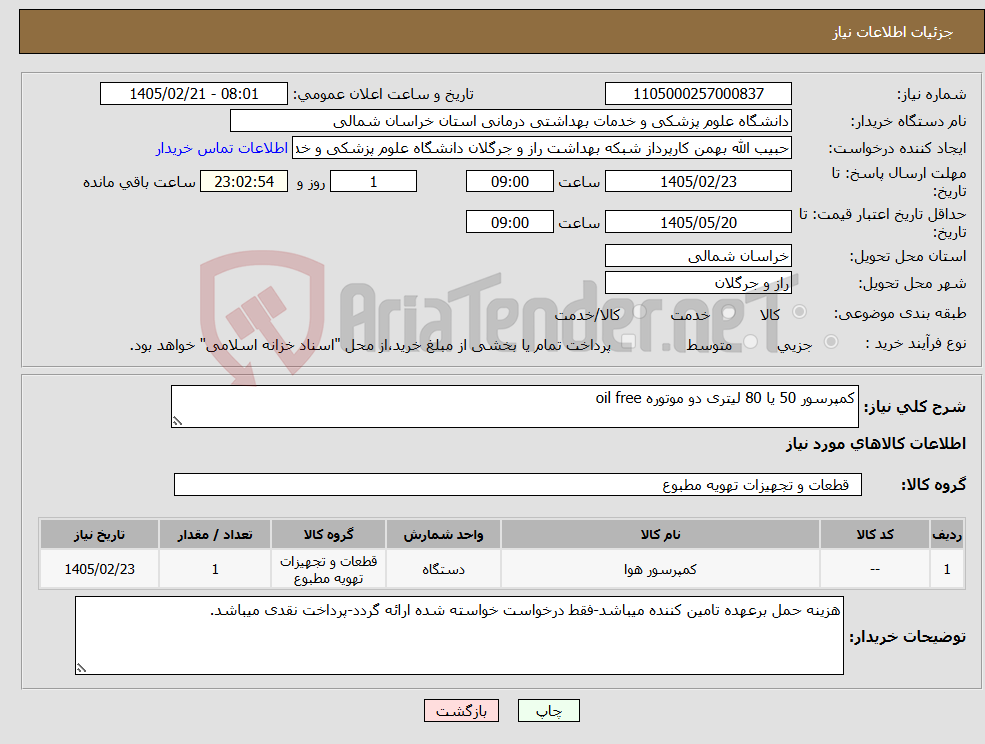Click the چاپ (print) button
The height and width of the screenshot is (744, 985).
coord(548,711)
